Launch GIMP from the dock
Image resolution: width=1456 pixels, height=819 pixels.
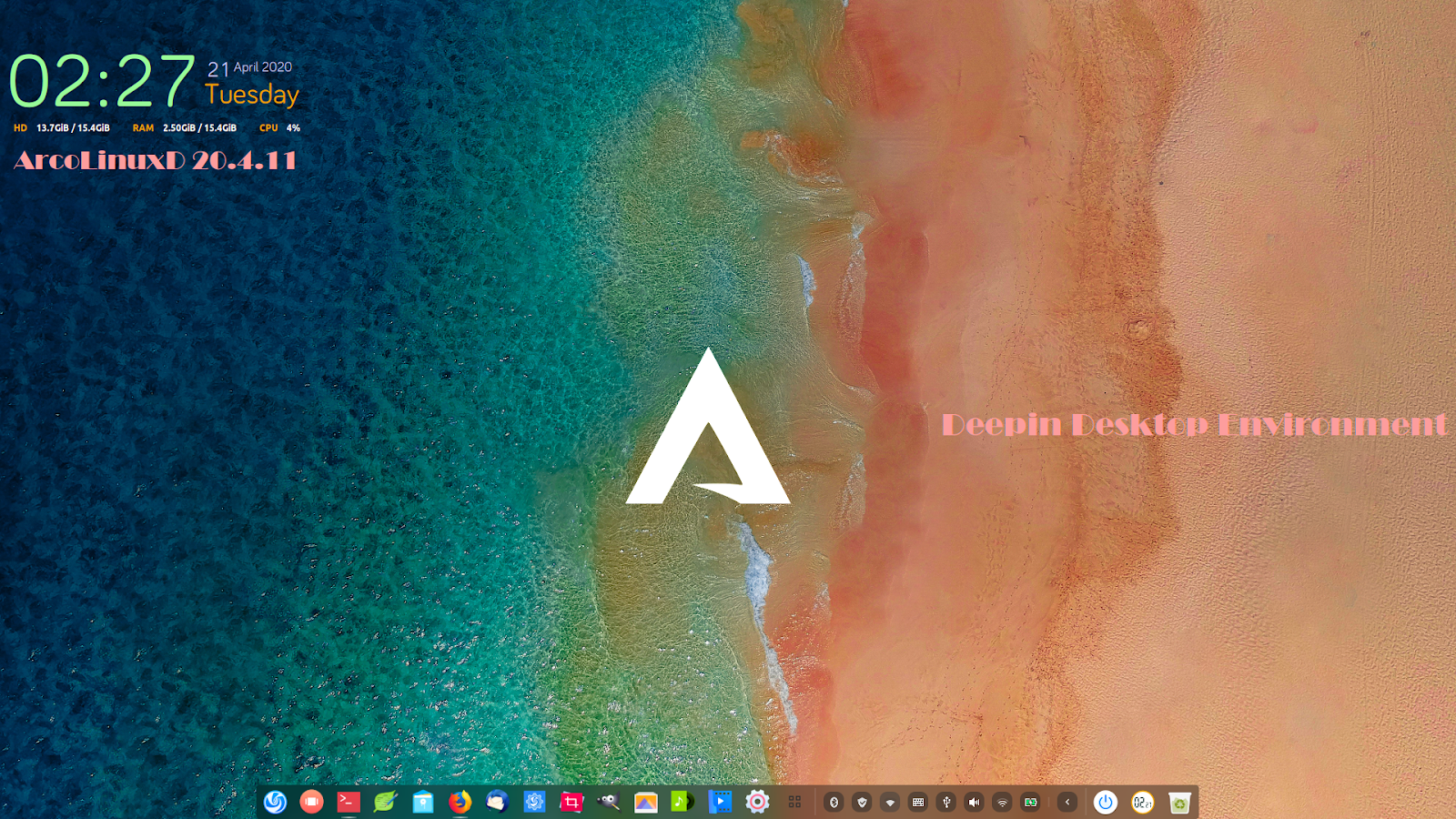(x=609, y=802)
